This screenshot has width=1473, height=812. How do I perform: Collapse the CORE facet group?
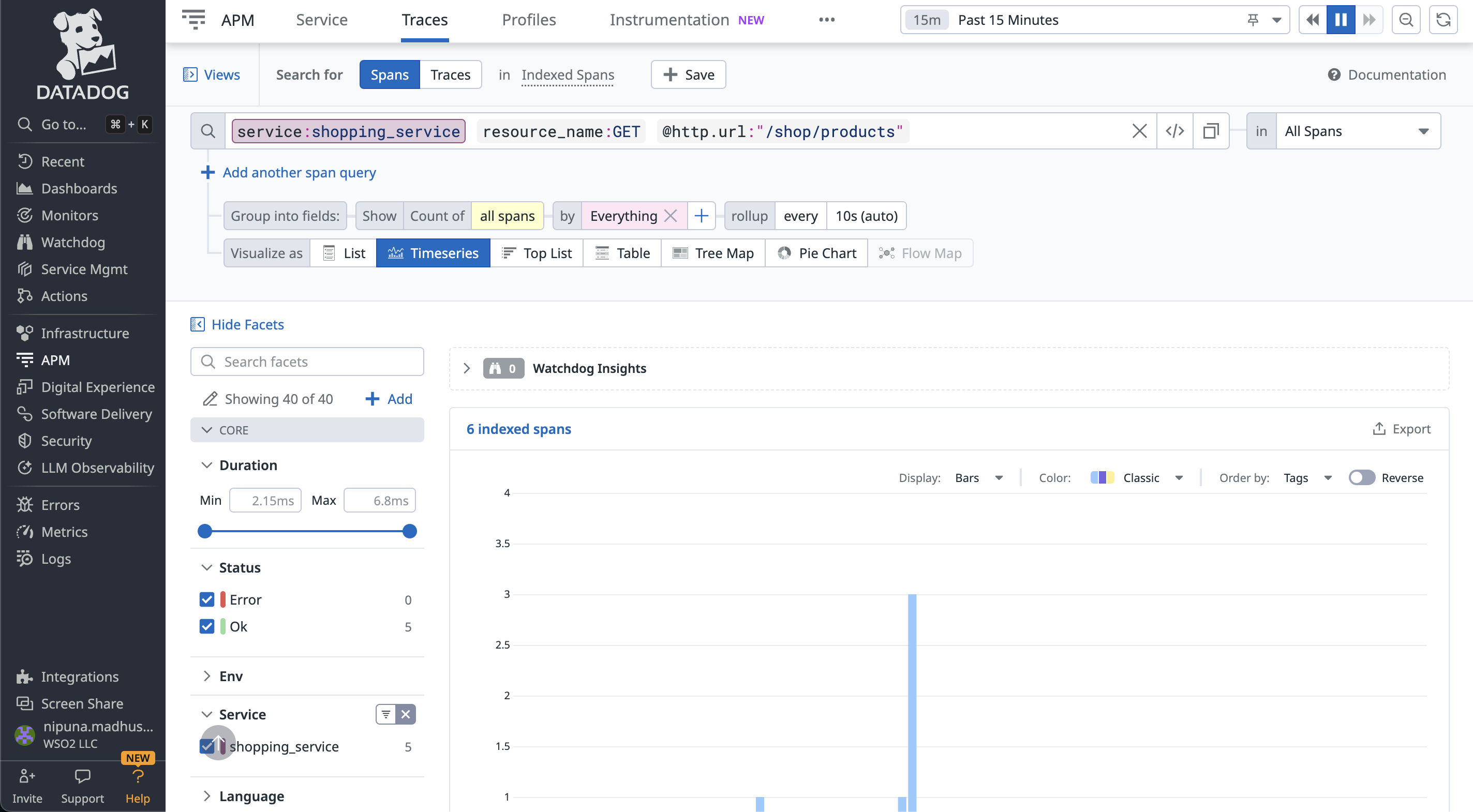pyautogui.click(x=307, y=430)
